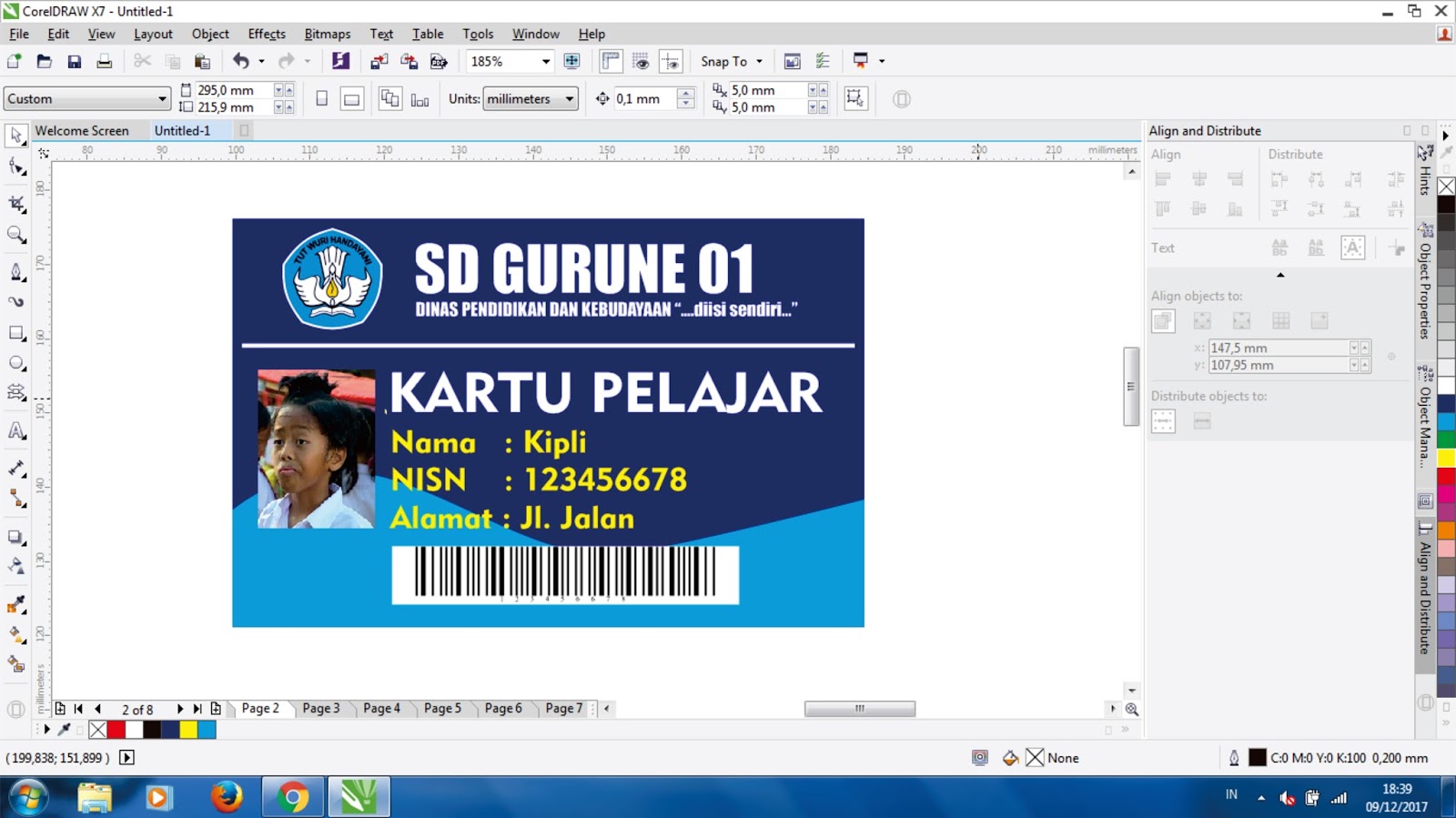Open a file using the Open folder icon
This screenshot has width=1456, height=818.
tap(44, 61)
